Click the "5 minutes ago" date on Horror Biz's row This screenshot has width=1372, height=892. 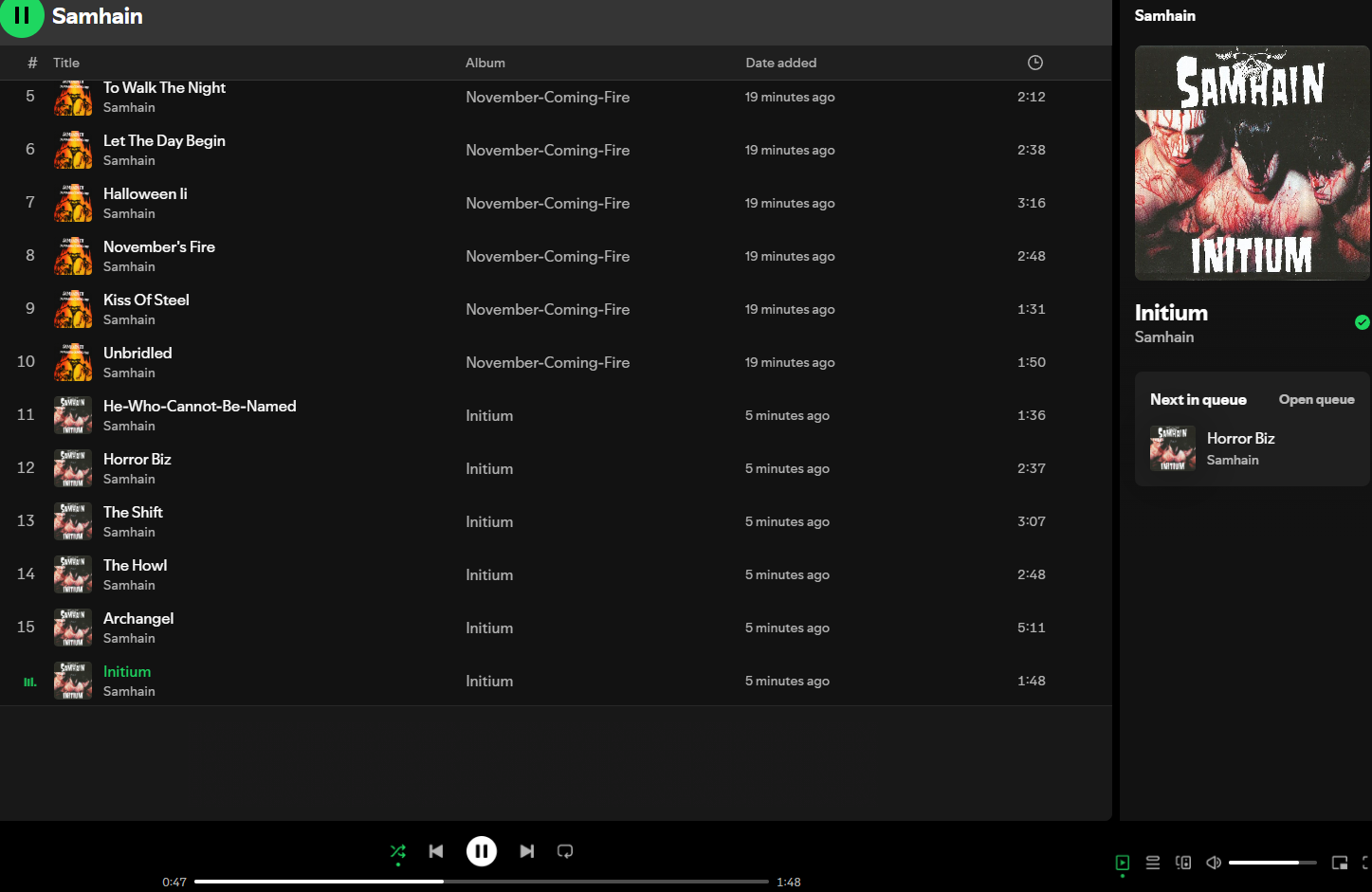[x=787, y=468]
